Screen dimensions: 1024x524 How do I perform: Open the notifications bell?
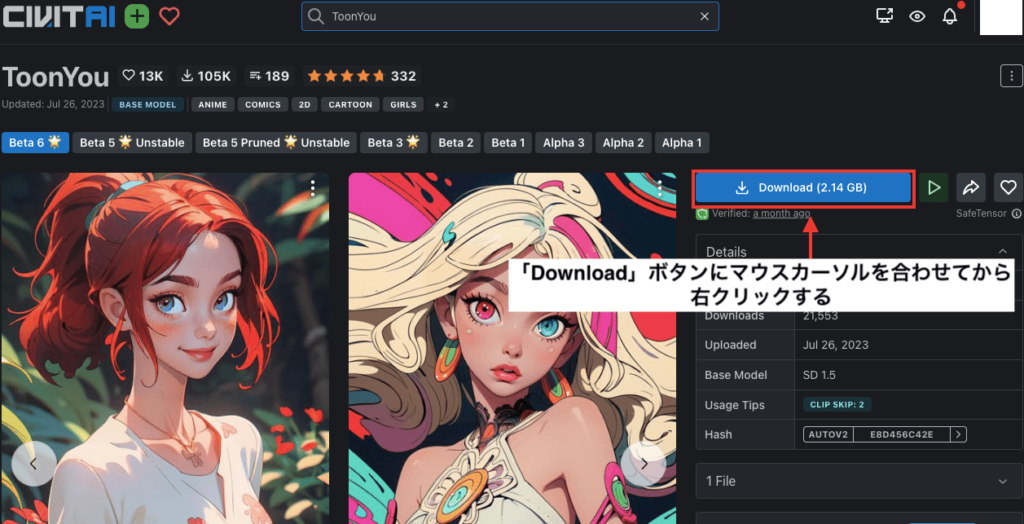(x=950, y=16)
